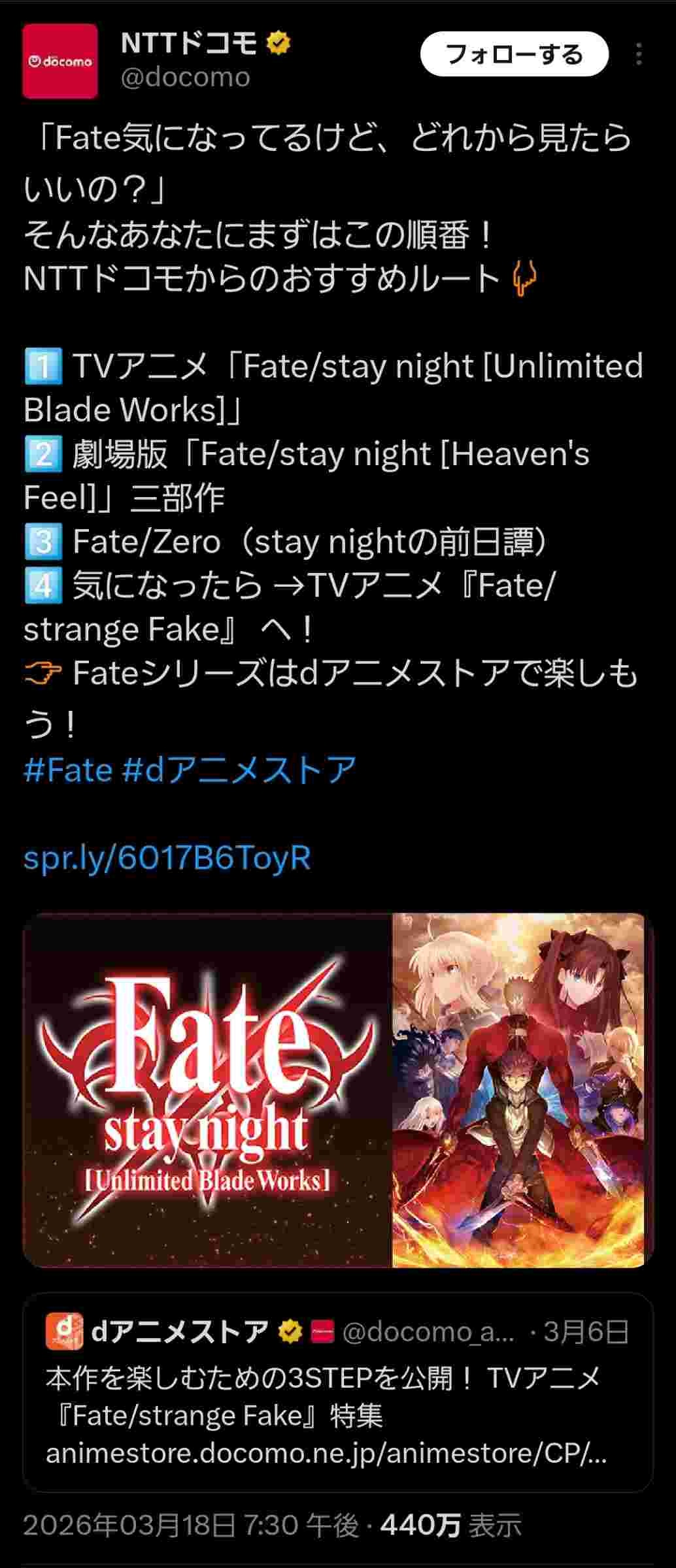Image resolution: width=676 pixels, height=1568 pixels.
Task: Open the three-dot more options menu
Action: click(639, 54)
